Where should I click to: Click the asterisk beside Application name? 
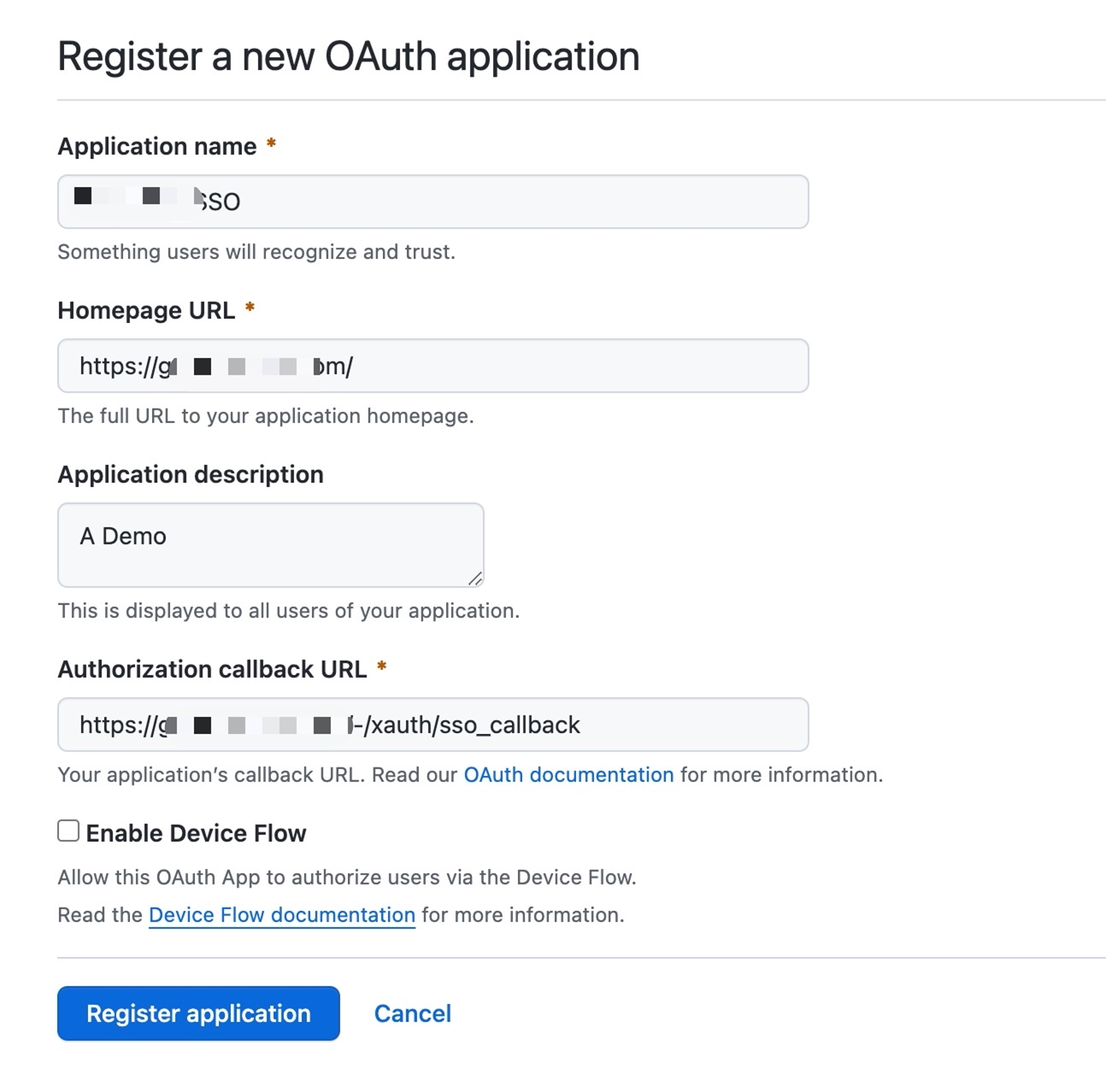[271, 144]
